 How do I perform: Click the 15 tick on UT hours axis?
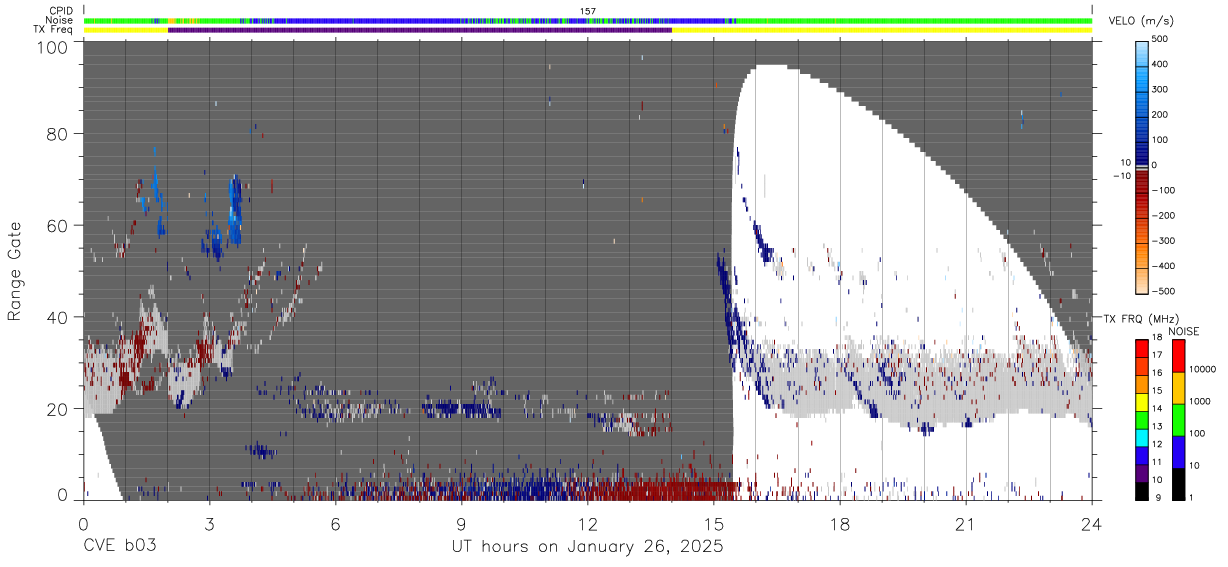tap(714, 523)
